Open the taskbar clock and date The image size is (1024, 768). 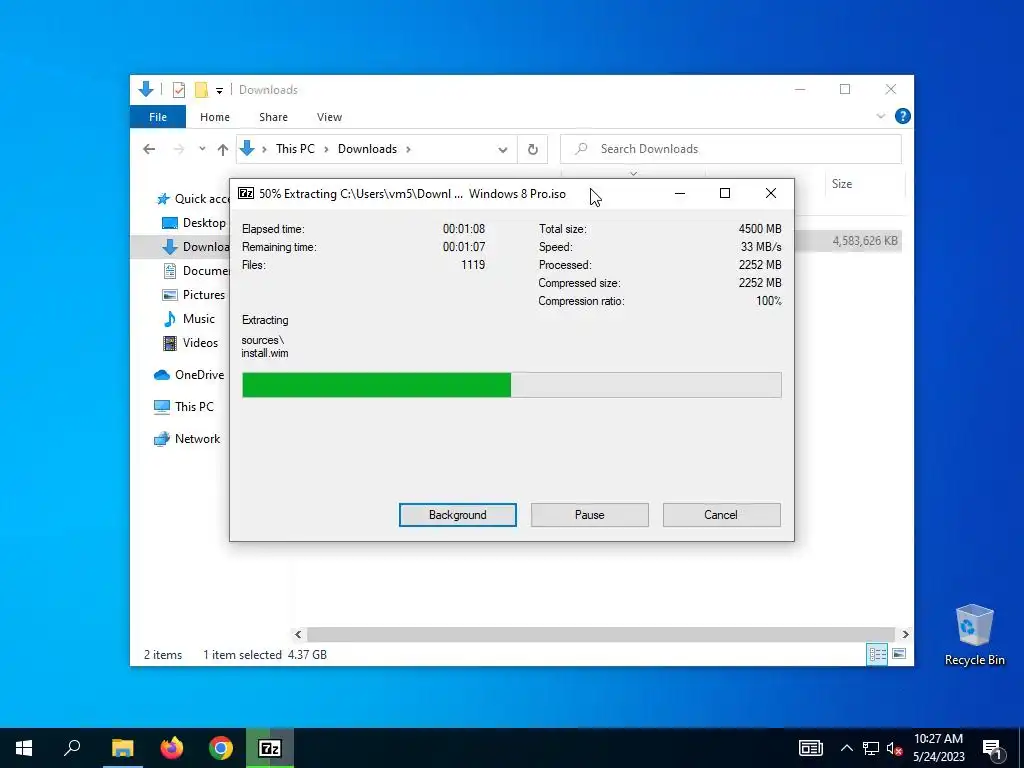click(938, 748)
